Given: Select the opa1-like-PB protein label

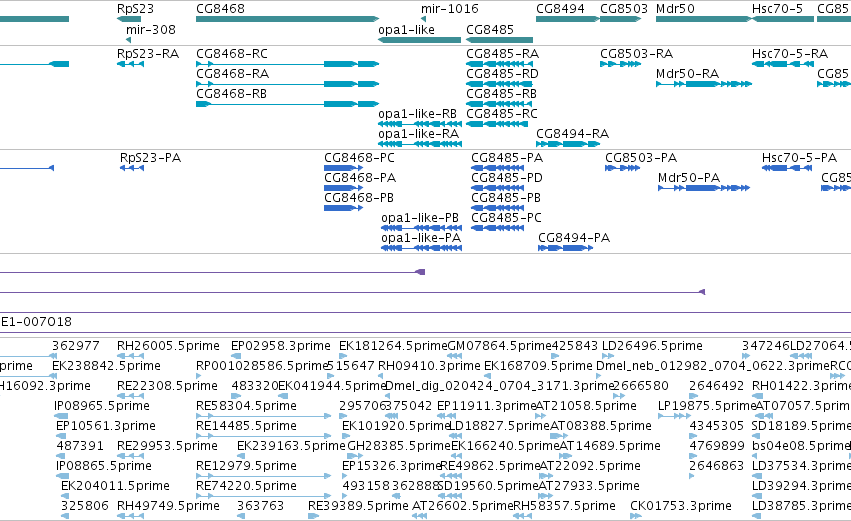Looking at the screenshot, I should [420, 218].
